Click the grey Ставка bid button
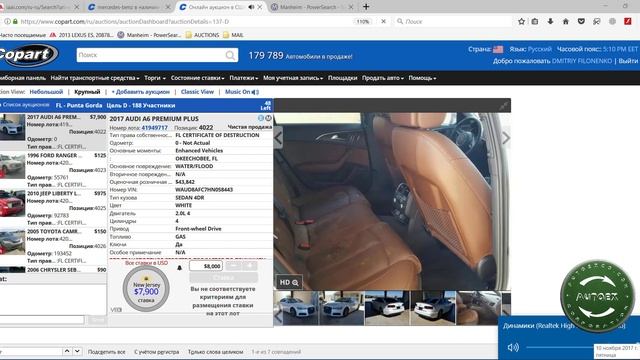 [224, 278]
